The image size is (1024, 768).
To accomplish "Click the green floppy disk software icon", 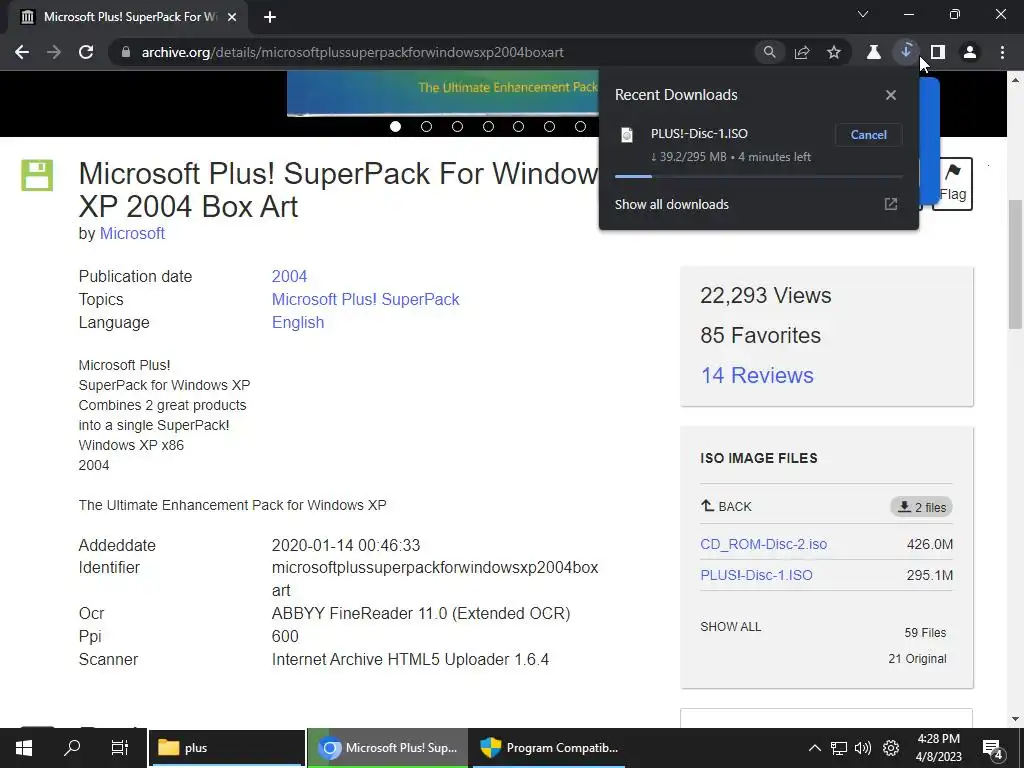I will [37, 175].
